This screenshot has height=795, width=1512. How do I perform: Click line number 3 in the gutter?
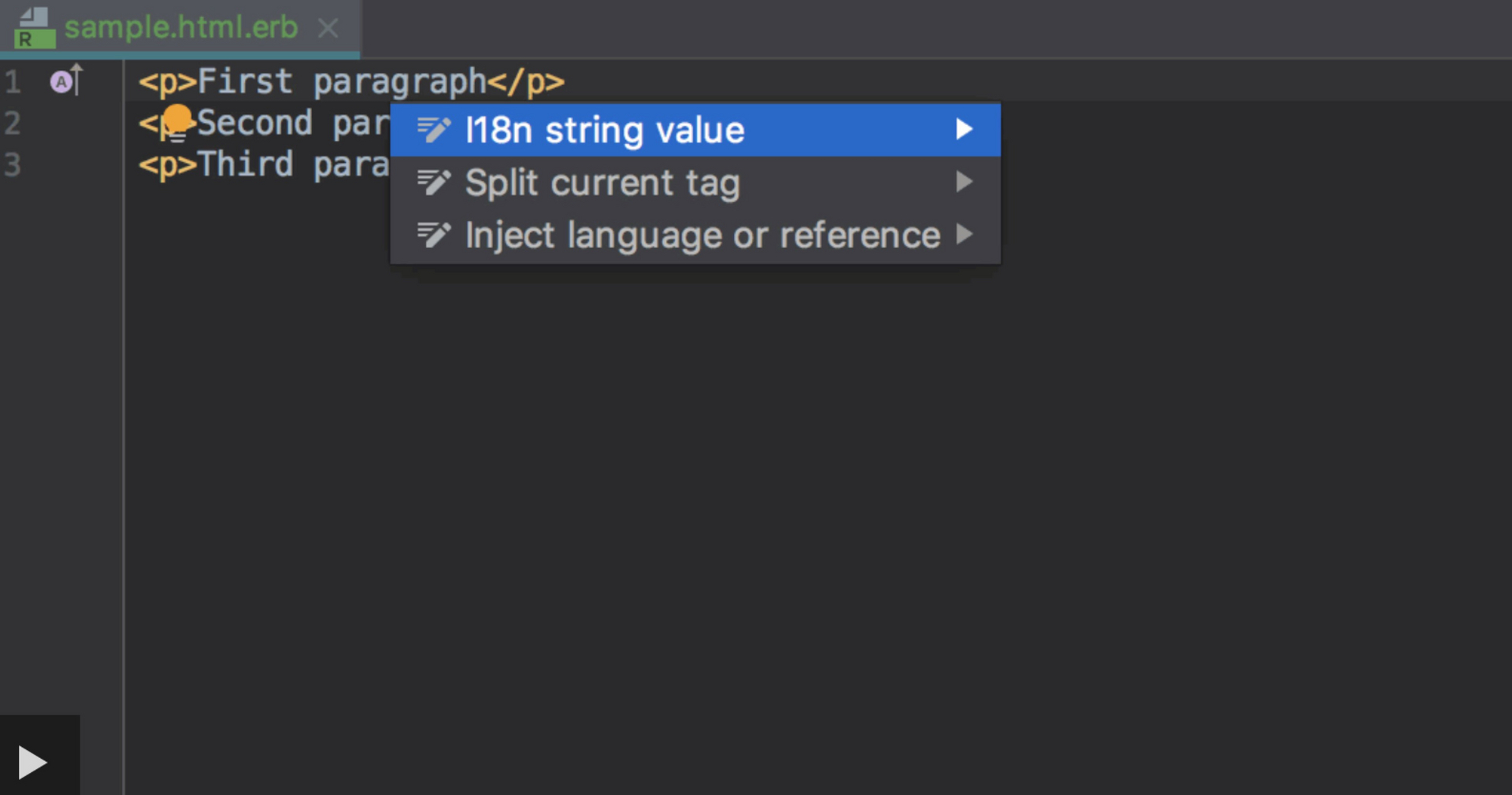[x=13, y=165]
